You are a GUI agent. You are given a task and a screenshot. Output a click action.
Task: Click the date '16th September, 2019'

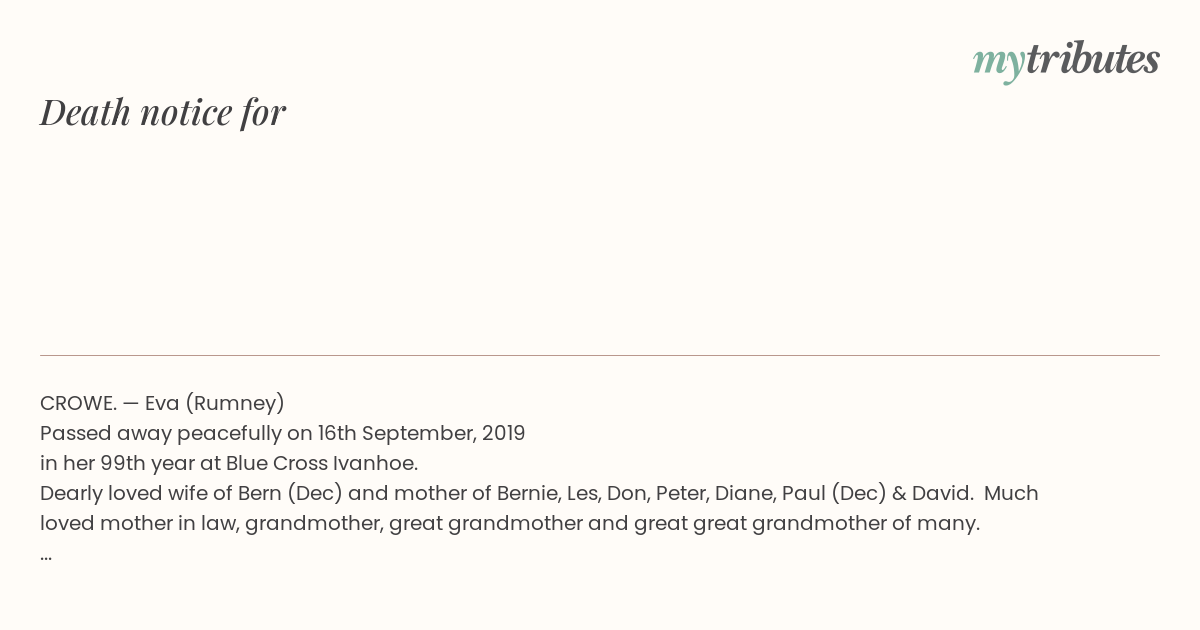point(421,434)
